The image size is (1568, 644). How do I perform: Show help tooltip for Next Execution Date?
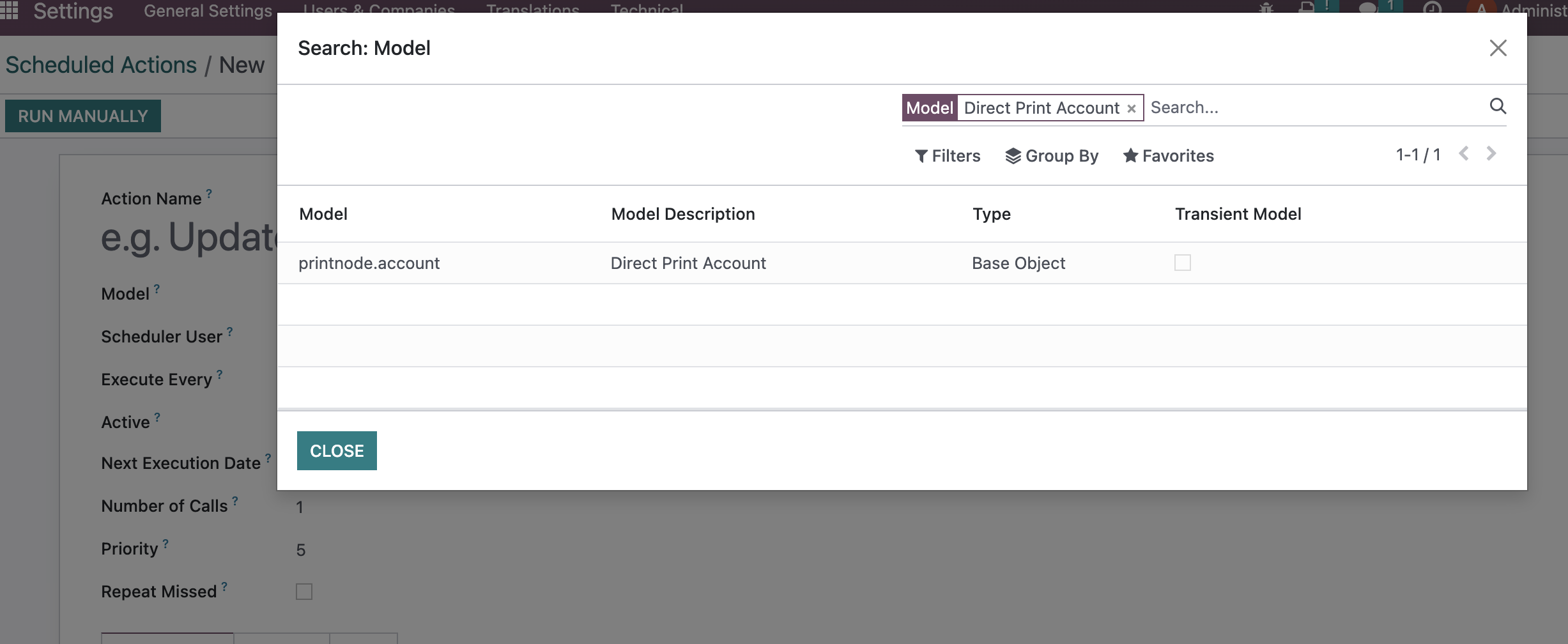coord(268,457)
